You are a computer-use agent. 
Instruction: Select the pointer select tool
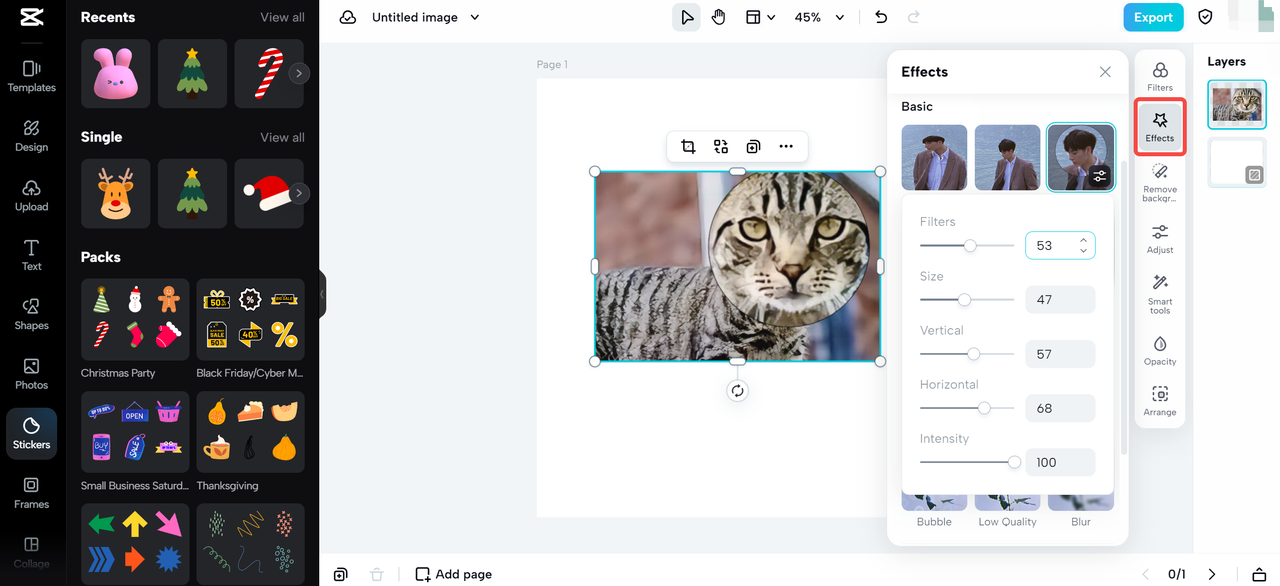click(686, 18)
